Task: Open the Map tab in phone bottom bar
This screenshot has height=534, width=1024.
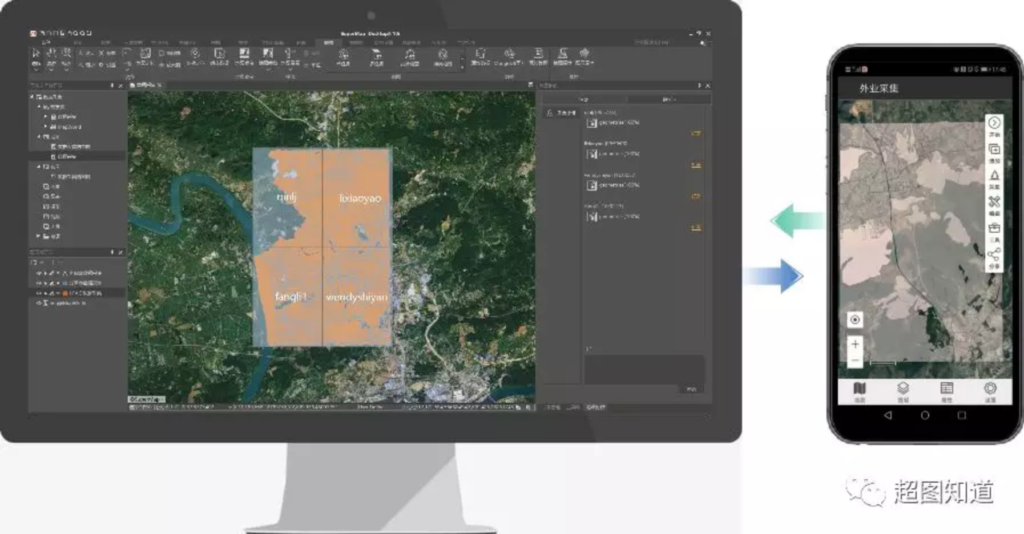Action: 859,390
